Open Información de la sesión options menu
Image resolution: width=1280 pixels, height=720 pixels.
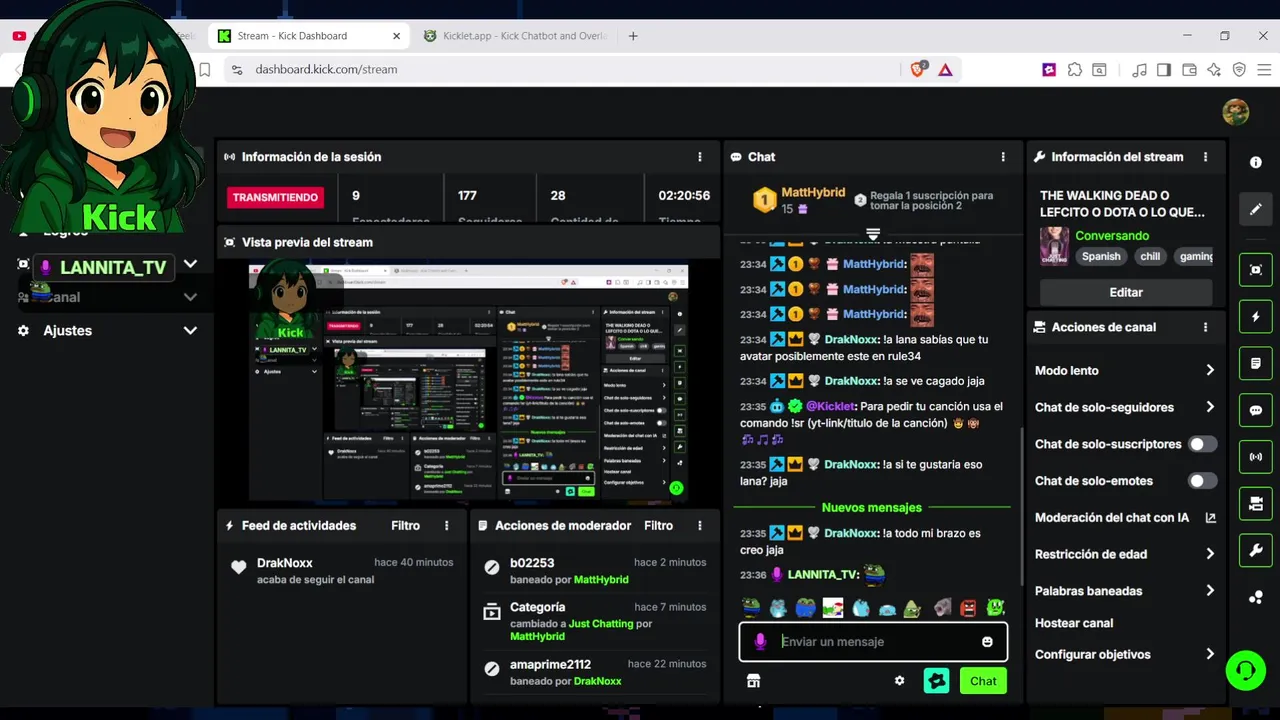coord(700,157)
